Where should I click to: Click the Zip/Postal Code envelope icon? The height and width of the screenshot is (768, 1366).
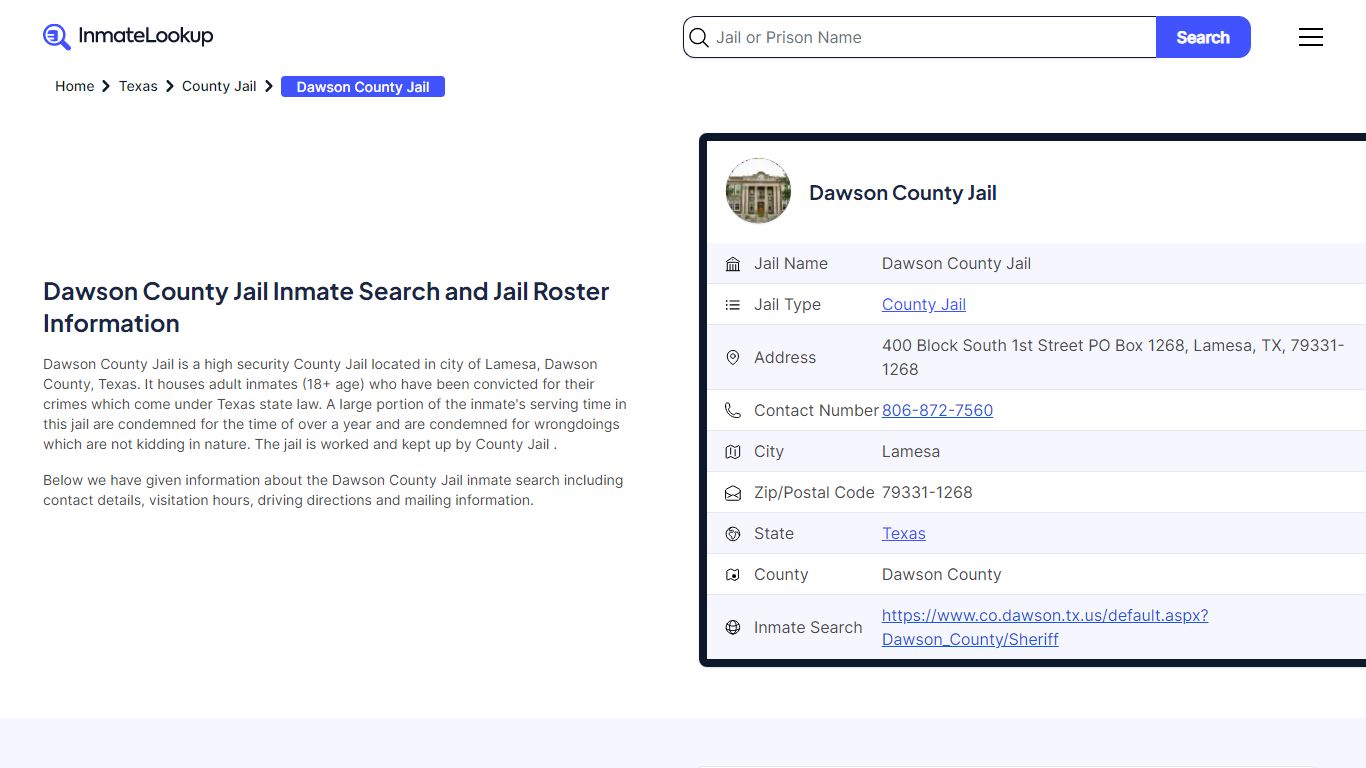733,493
